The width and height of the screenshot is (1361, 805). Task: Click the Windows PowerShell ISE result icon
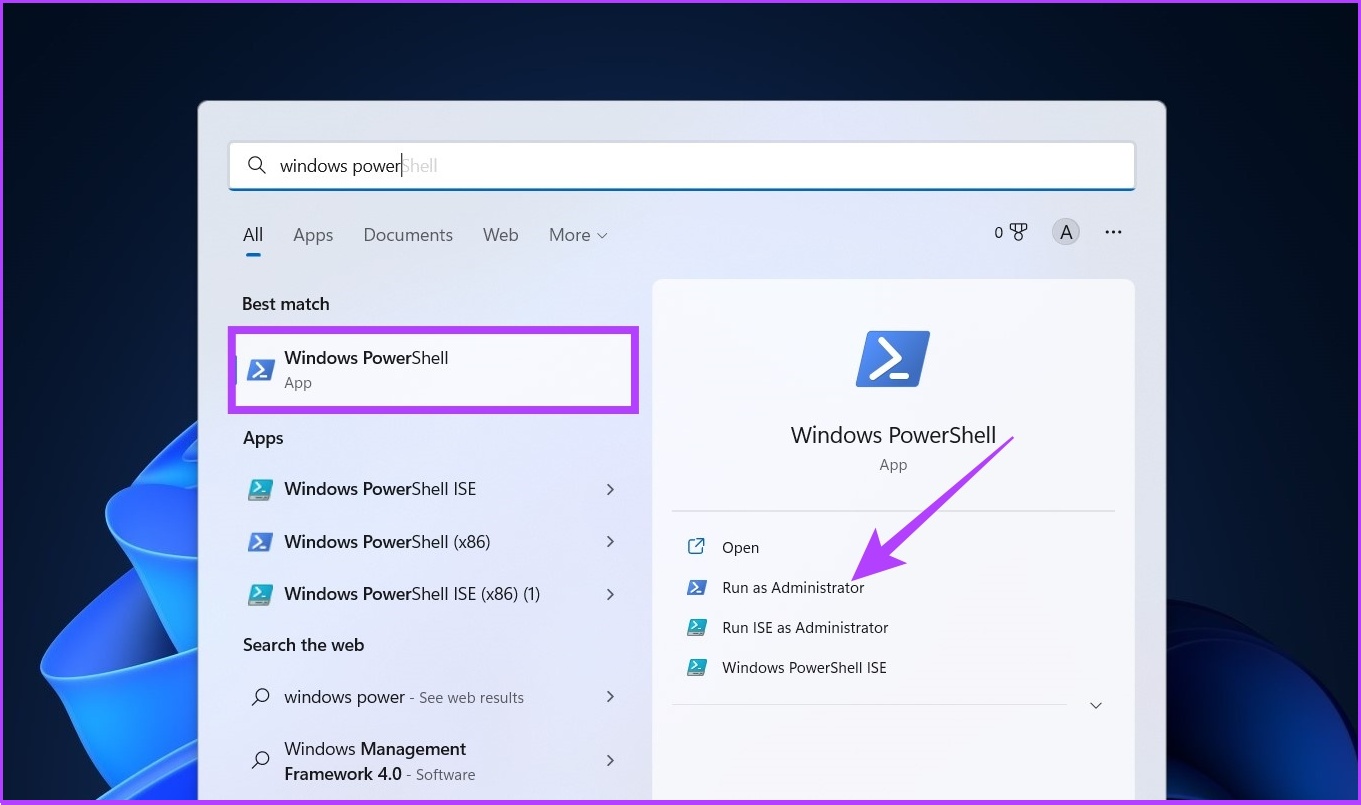[260, 489]
